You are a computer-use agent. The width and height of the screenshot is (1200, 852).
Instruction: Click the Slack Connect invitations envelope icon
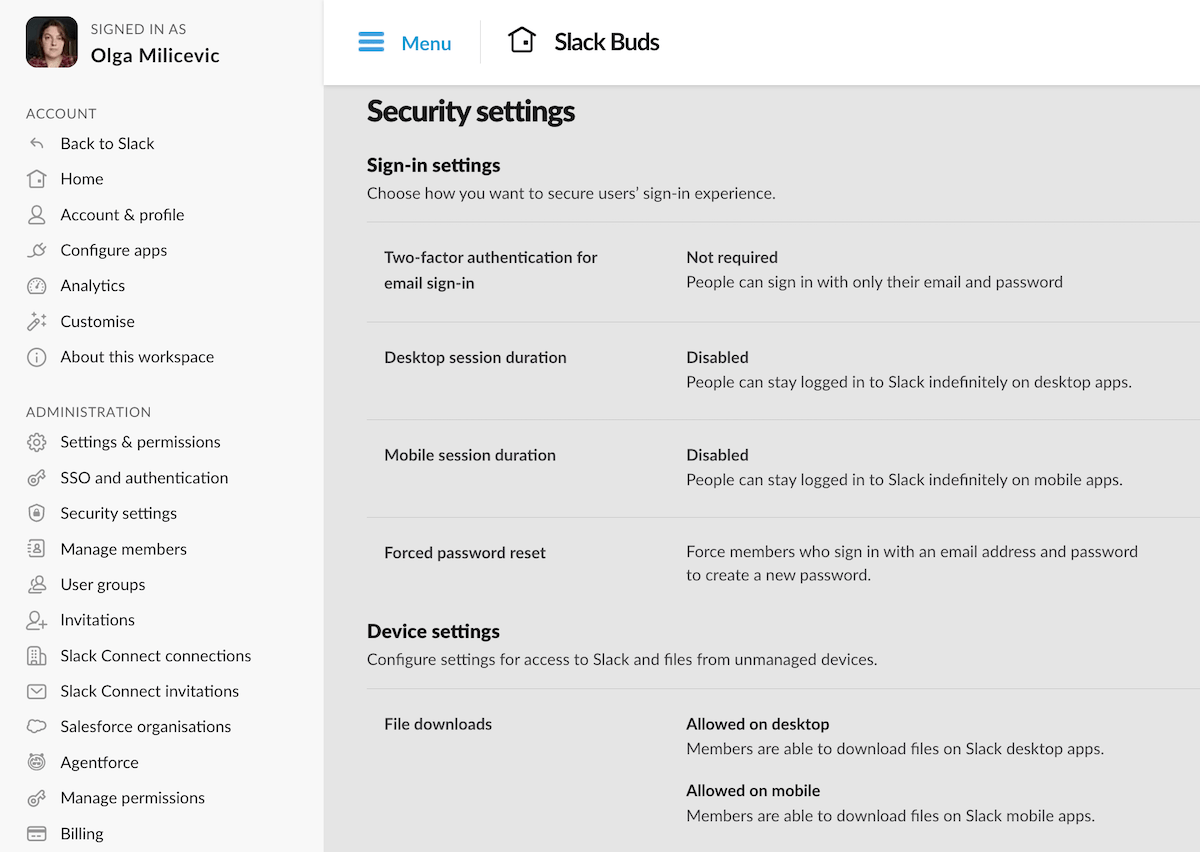click(37, 691)
